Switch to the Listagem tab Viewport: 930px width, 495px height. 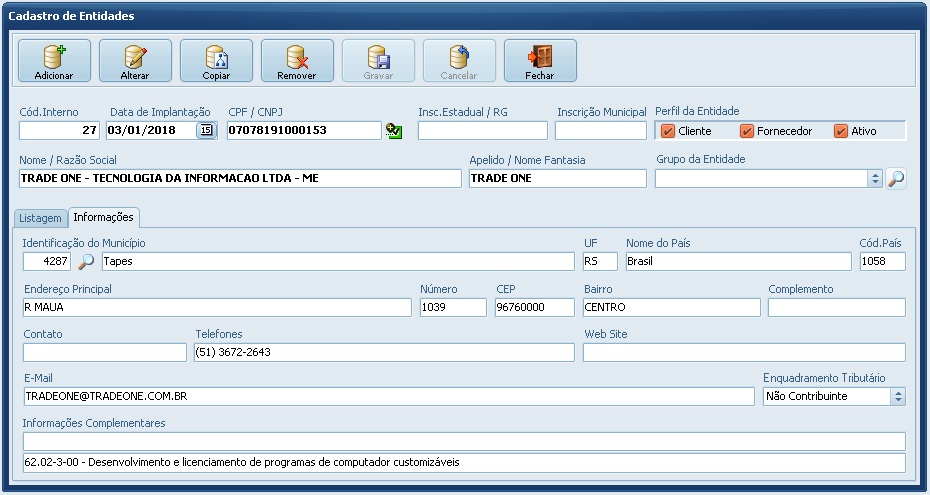pyautogui.click(x=40, y=218)
